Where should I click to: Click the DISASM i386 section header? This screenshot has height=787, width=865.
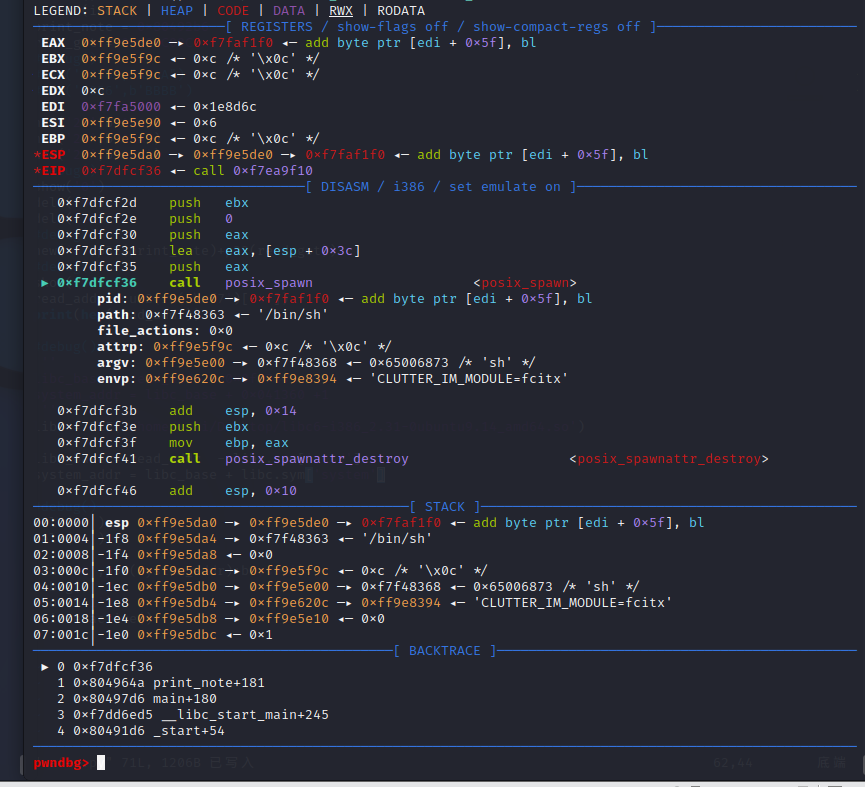pos(441,187)
